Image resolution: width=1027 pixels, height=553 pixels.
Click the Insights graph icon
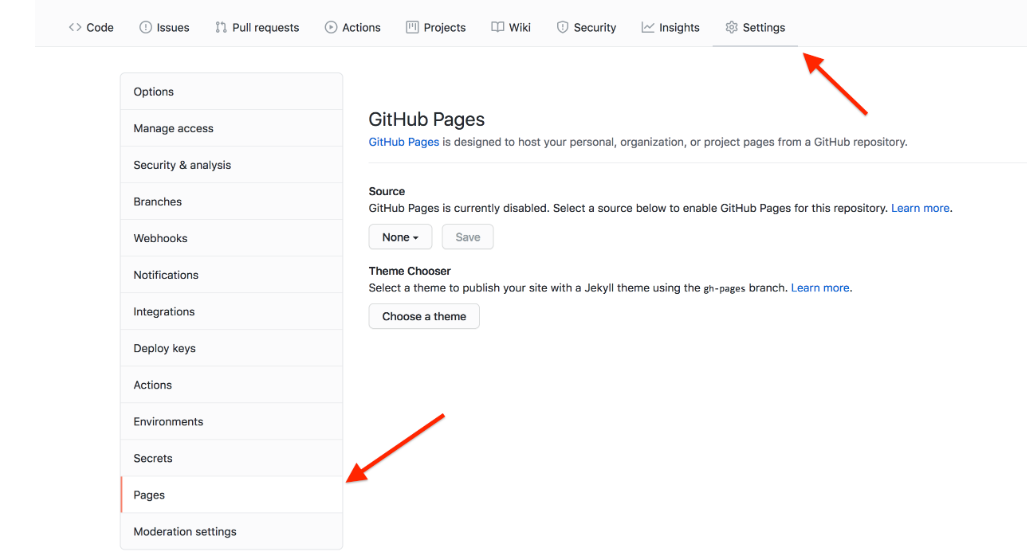point(648,28)
